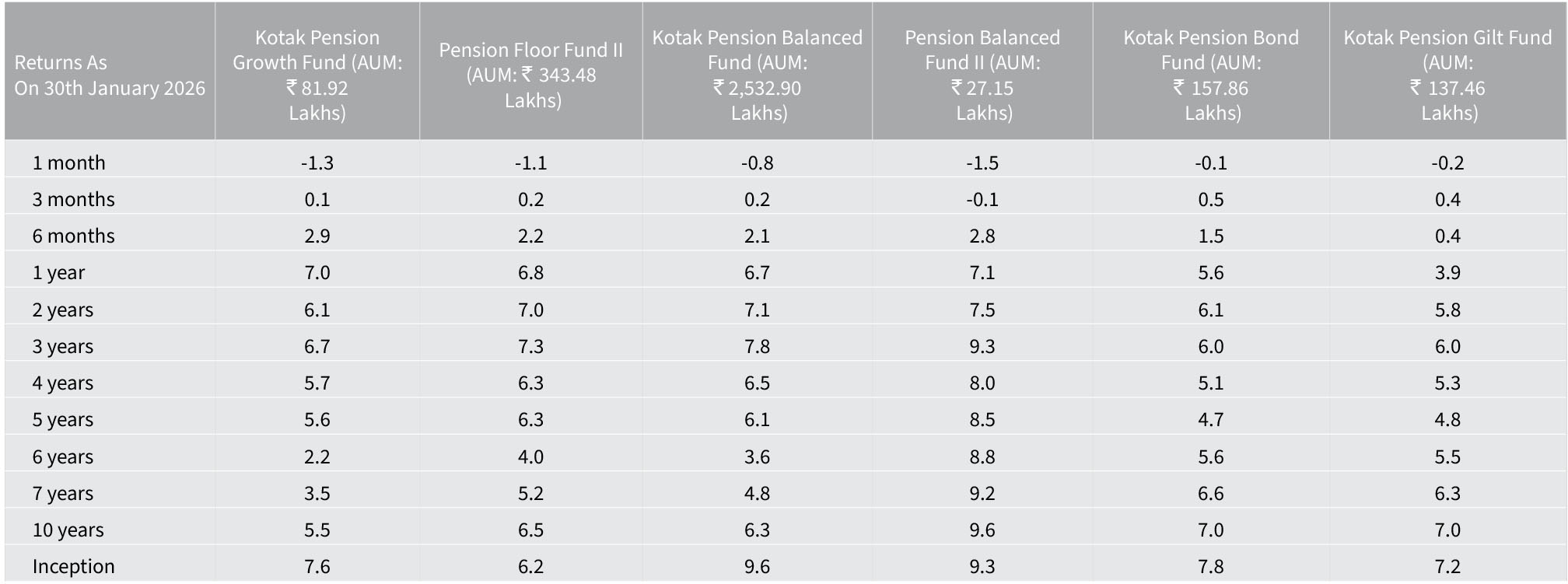Click the Kotak Pension Bond Fund header

1211,75
